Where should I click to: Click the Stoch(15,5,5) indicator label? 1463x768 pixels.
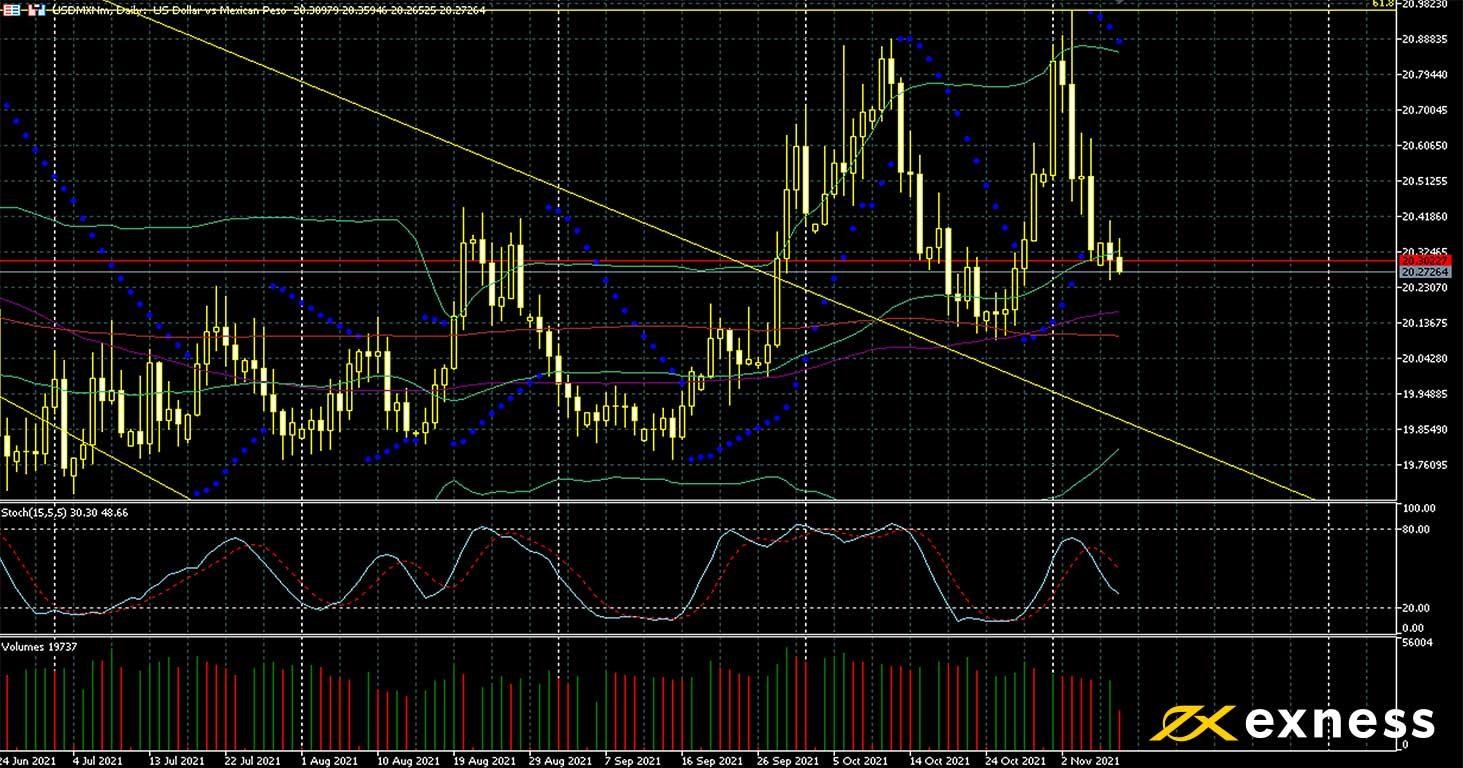click(x=65, y=512)
